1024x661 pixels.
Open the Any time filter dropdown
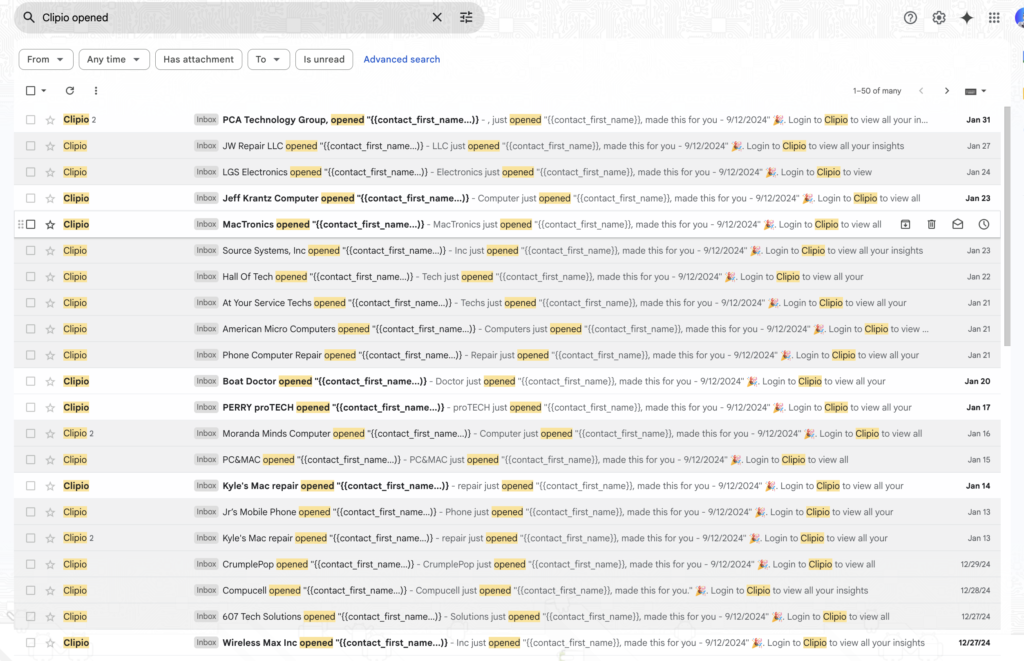[114, 60]
